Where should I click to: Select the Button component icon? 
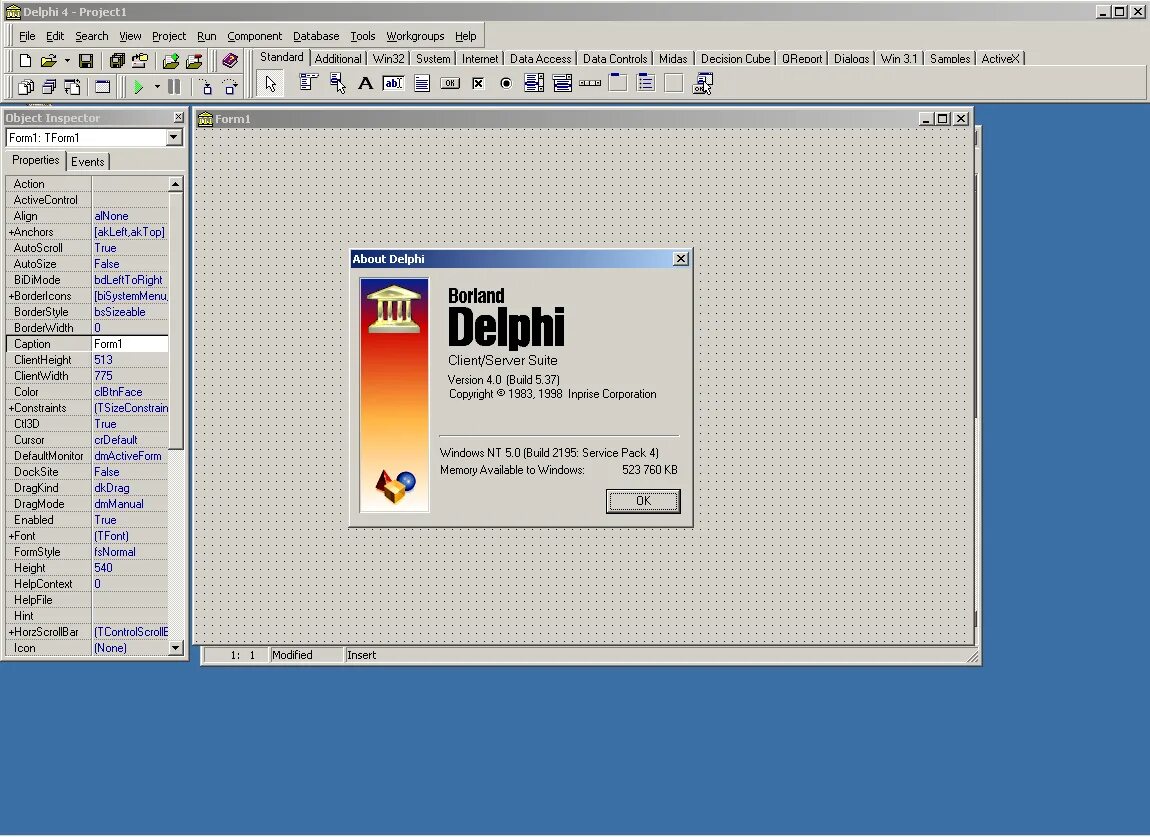click(450, 83)
